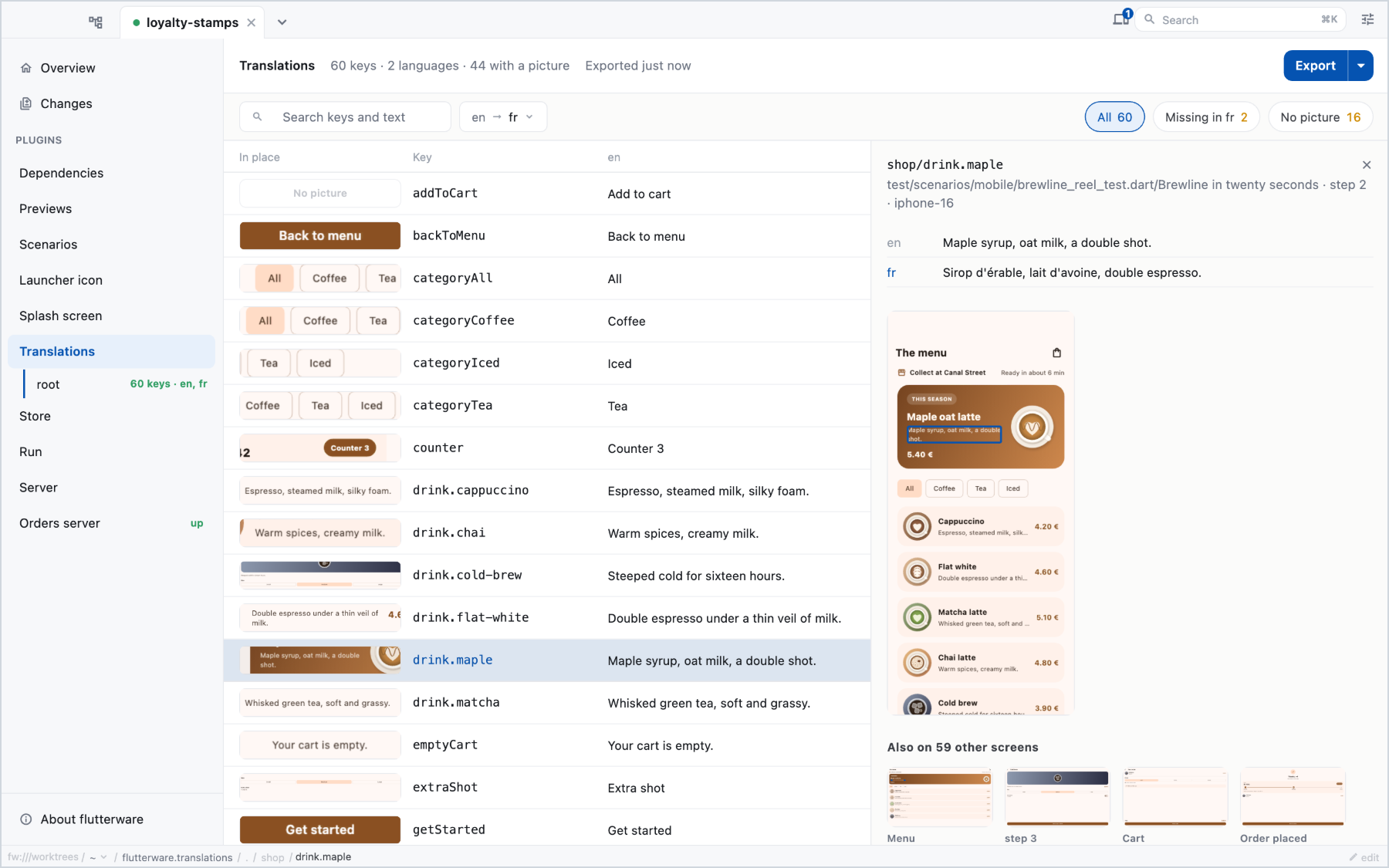Select the emptyCart key row
The width and height of the screenshot is (1389, 868).
point(547,745)
